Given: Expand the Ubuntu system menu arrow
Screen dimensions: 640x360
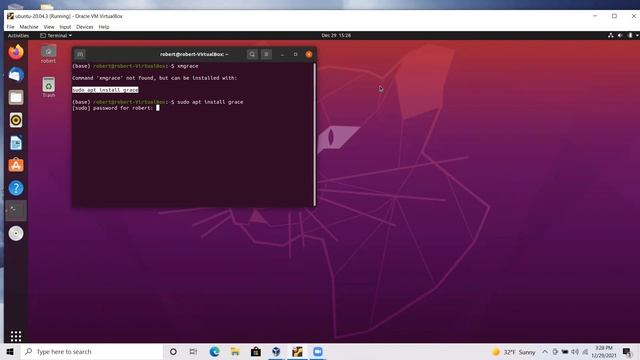Looking at the screenshot, I should pos(637,36).
